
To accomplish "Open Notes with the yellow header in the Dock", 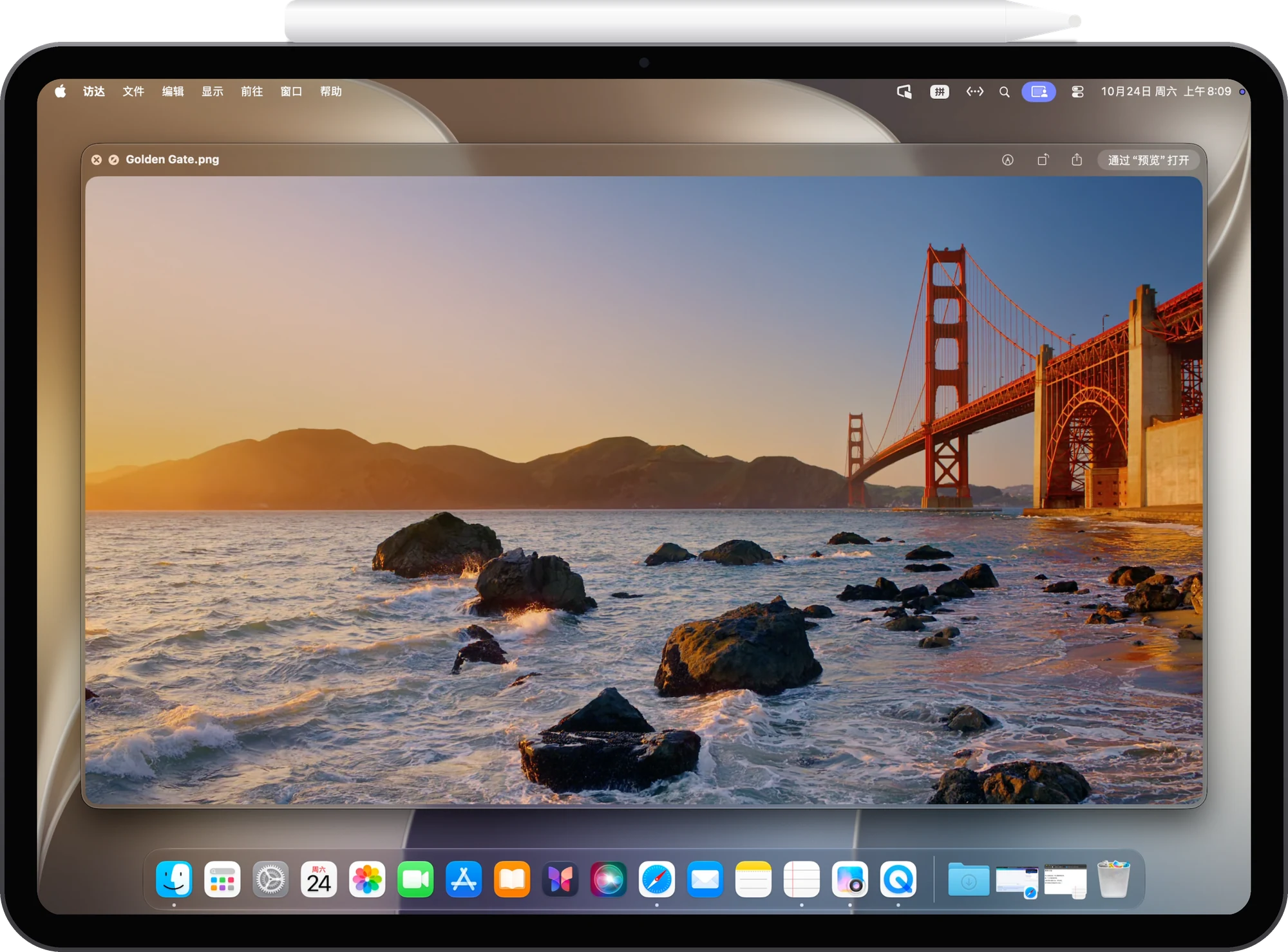I will (x=753, y=879).
